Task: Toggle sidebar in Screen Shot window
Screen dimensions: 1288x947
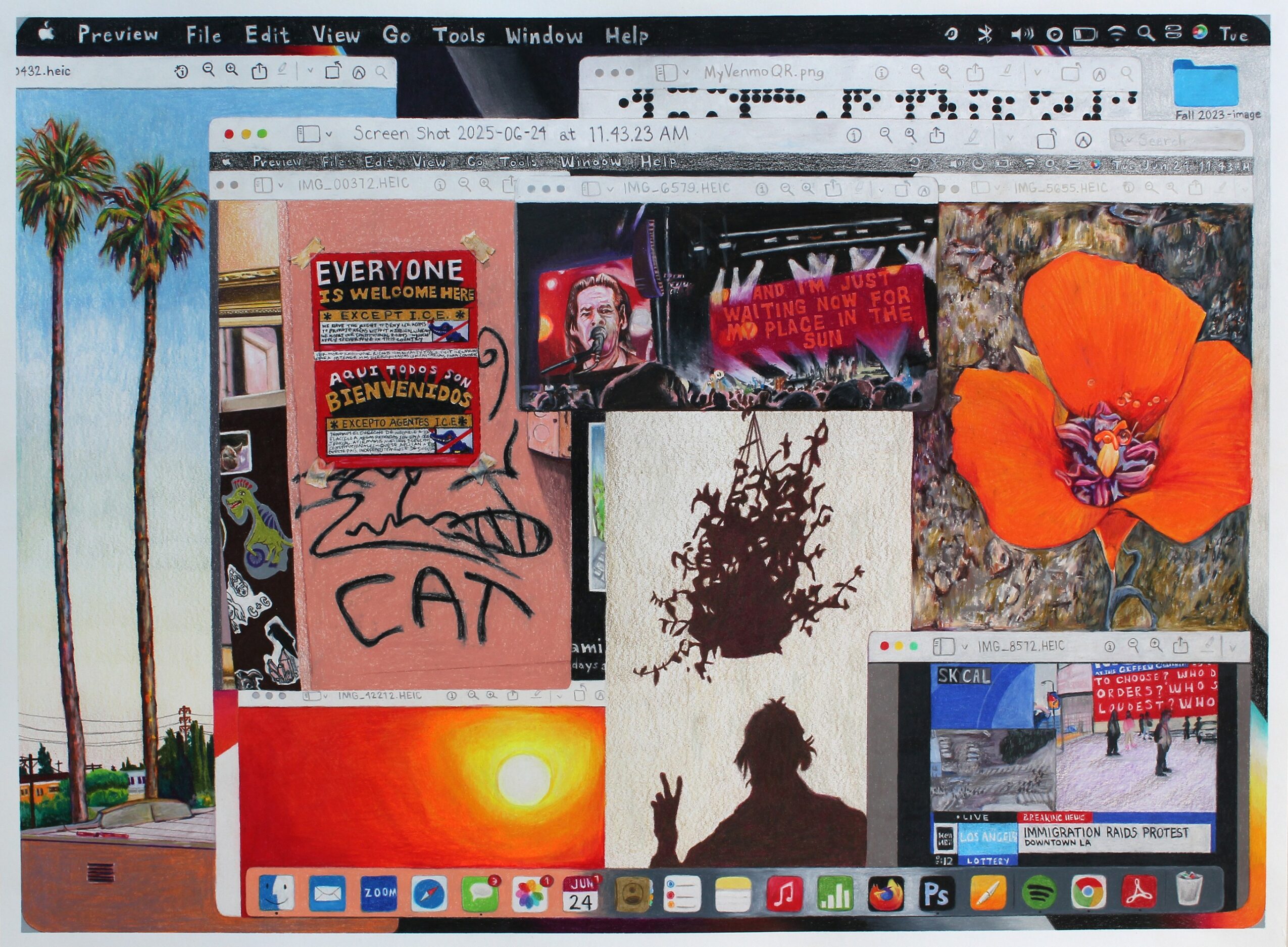Action: coord(308,135)
